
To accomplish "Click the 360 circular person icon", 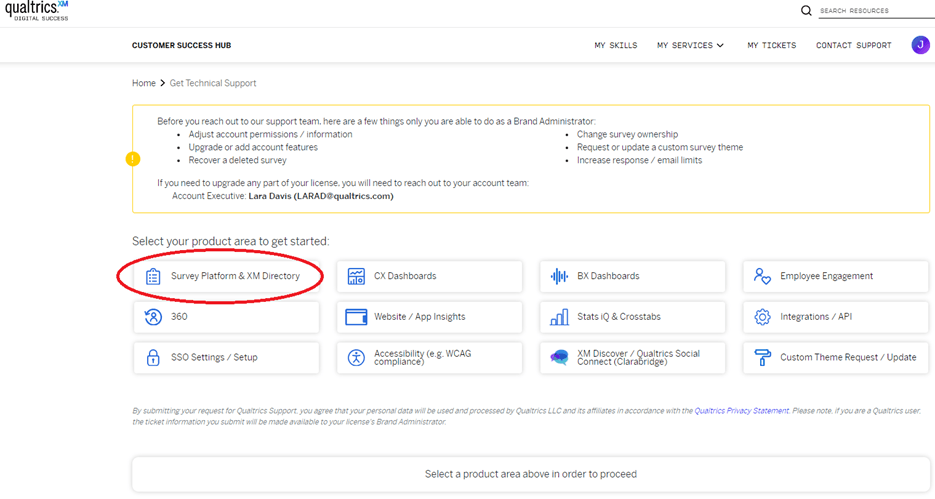I will [153, 317].
